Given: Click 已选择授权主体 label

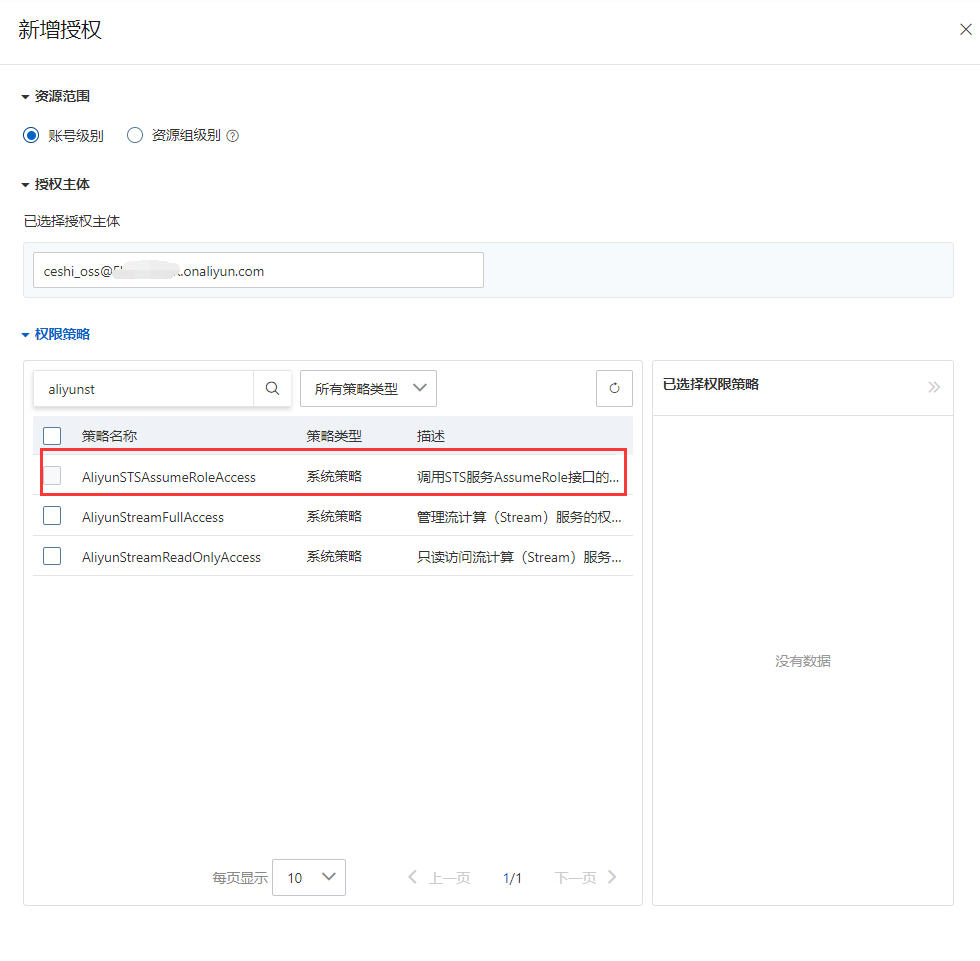Looking at the screenshot, I should [x=72, y=221].
